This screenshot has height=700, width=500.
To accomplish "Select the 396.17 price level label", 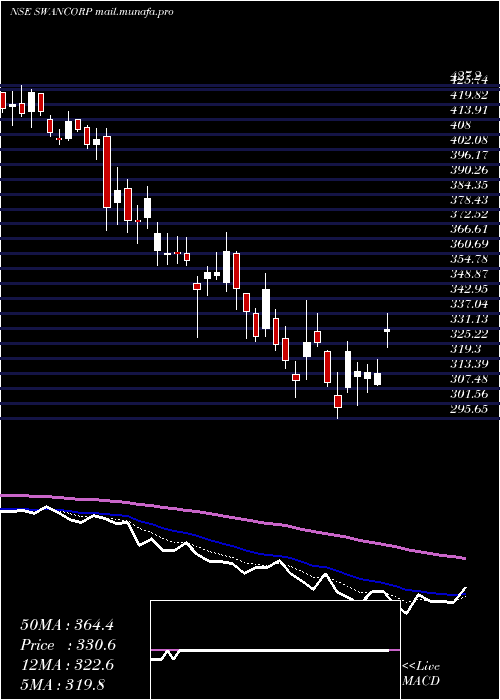I will point(470,155).
